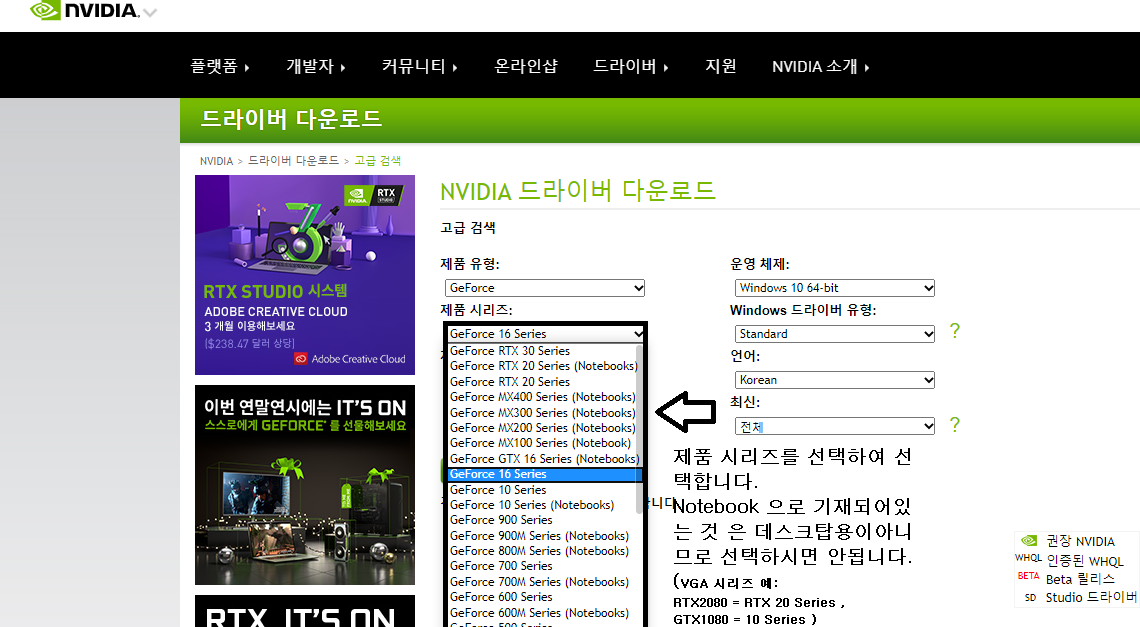1140x627 pixels.
Task: Open the 제품 유형 GeForce dropdown
Action: click(x=545, y=288)
